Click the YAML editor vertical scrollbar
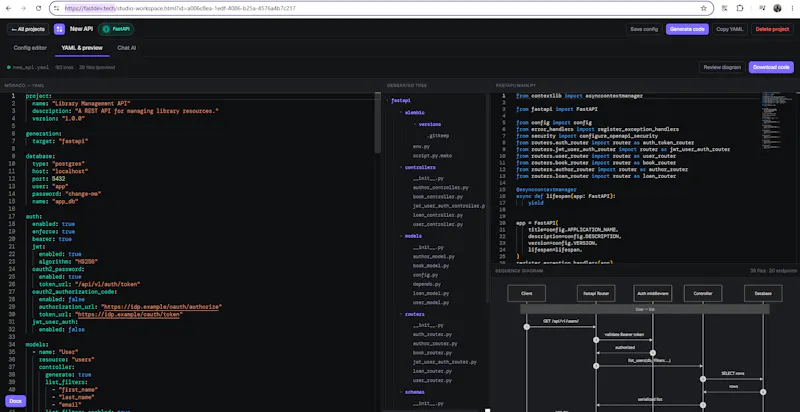The width and height of the screenshot is (800, 412). pos(378,123)
